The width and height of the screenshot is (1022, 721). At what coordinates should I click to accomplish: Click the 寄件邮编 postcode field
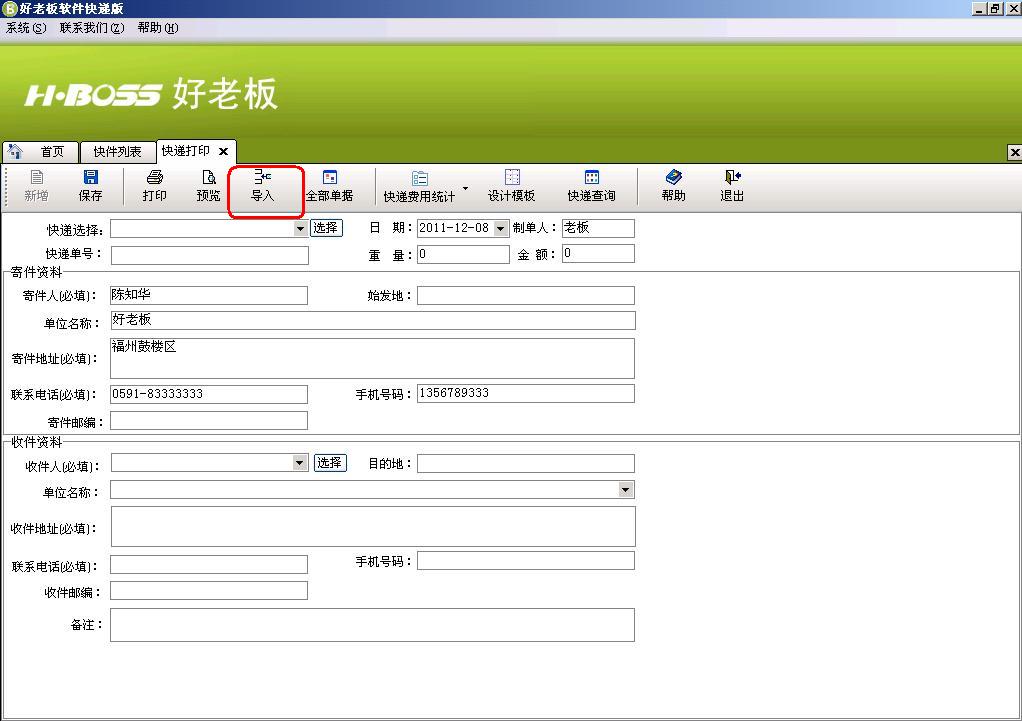[209, 420]
